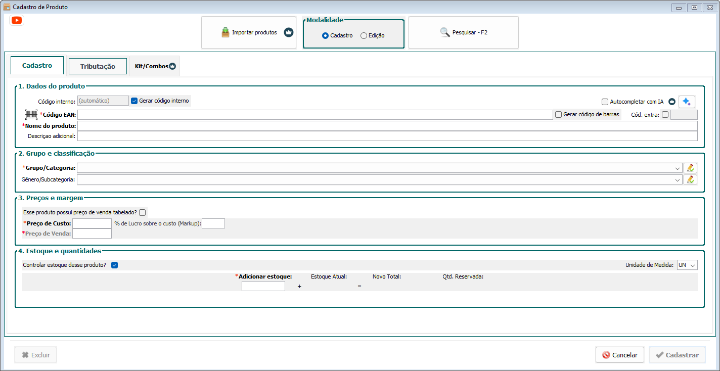This screenshot has width=720, height=371.
Task: Open the YouTube tutorial icon
Action: point(17,20)
